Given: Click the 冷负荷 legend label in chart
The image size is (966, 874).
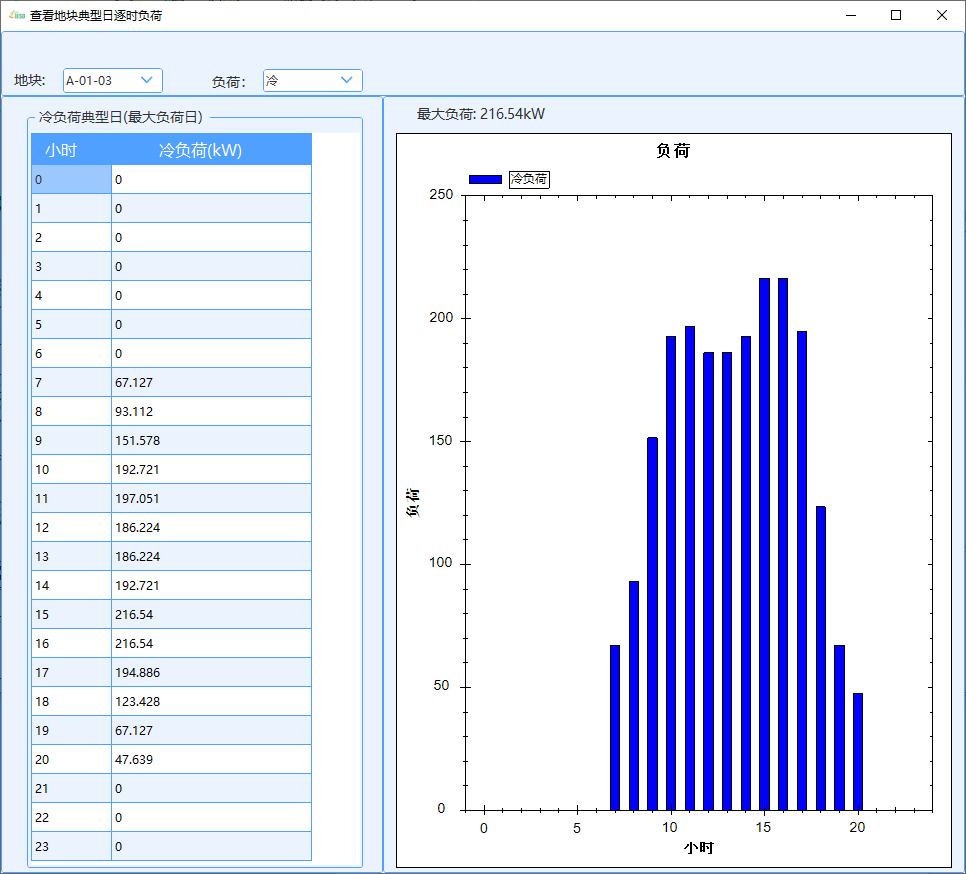Looking at the screenshot, I should pos(529,179).
